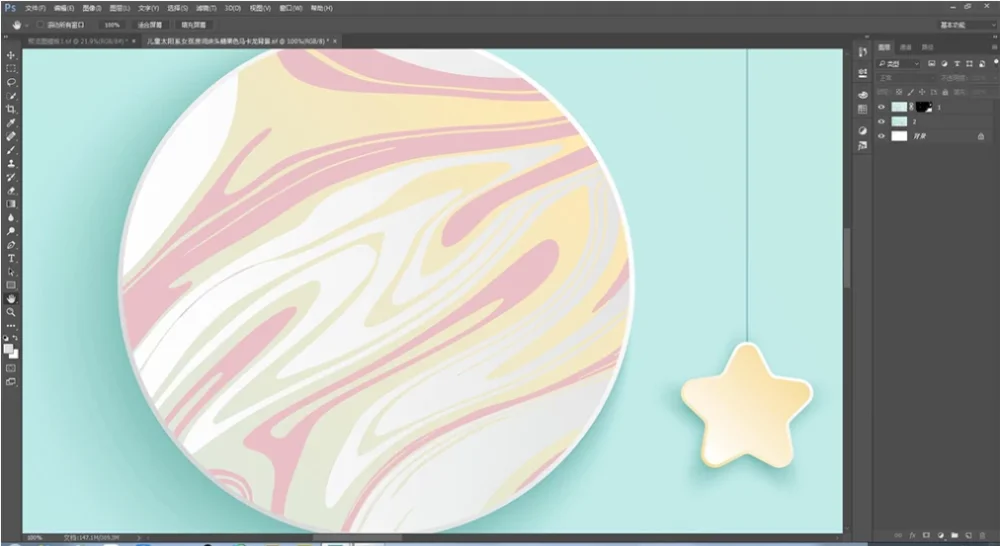
Task: Click the foreground color swatch
Action: 8,349
